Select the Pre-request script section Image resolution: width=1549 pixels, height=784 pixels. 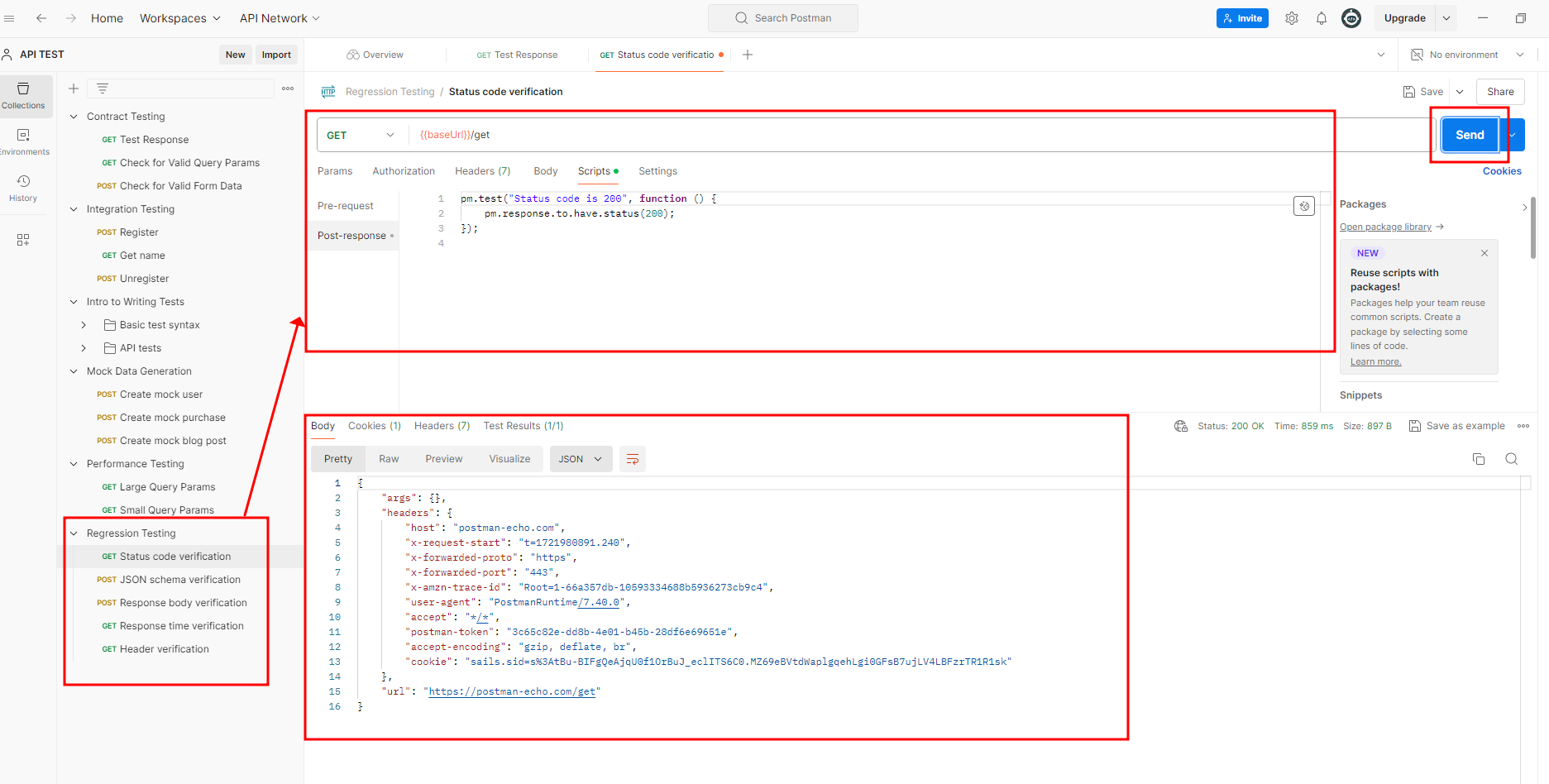pyautogui.click(x=346, y=206)
